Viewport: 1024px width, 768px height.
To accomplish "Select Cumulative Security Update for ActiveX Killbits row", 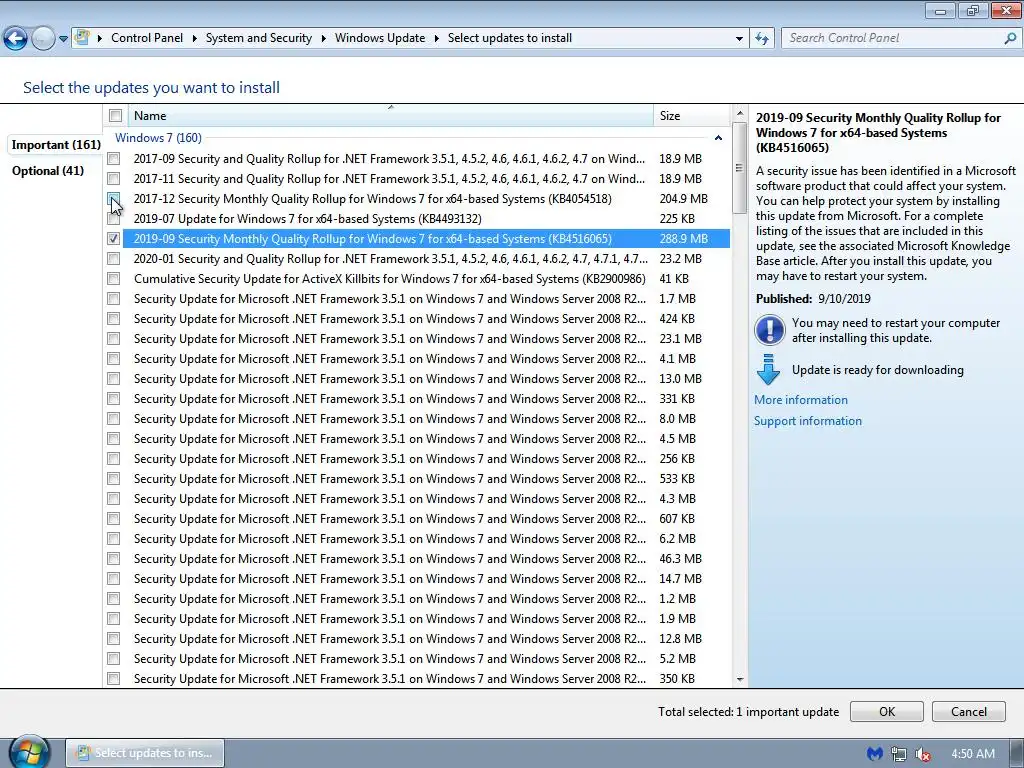I will tap(426, 279).
